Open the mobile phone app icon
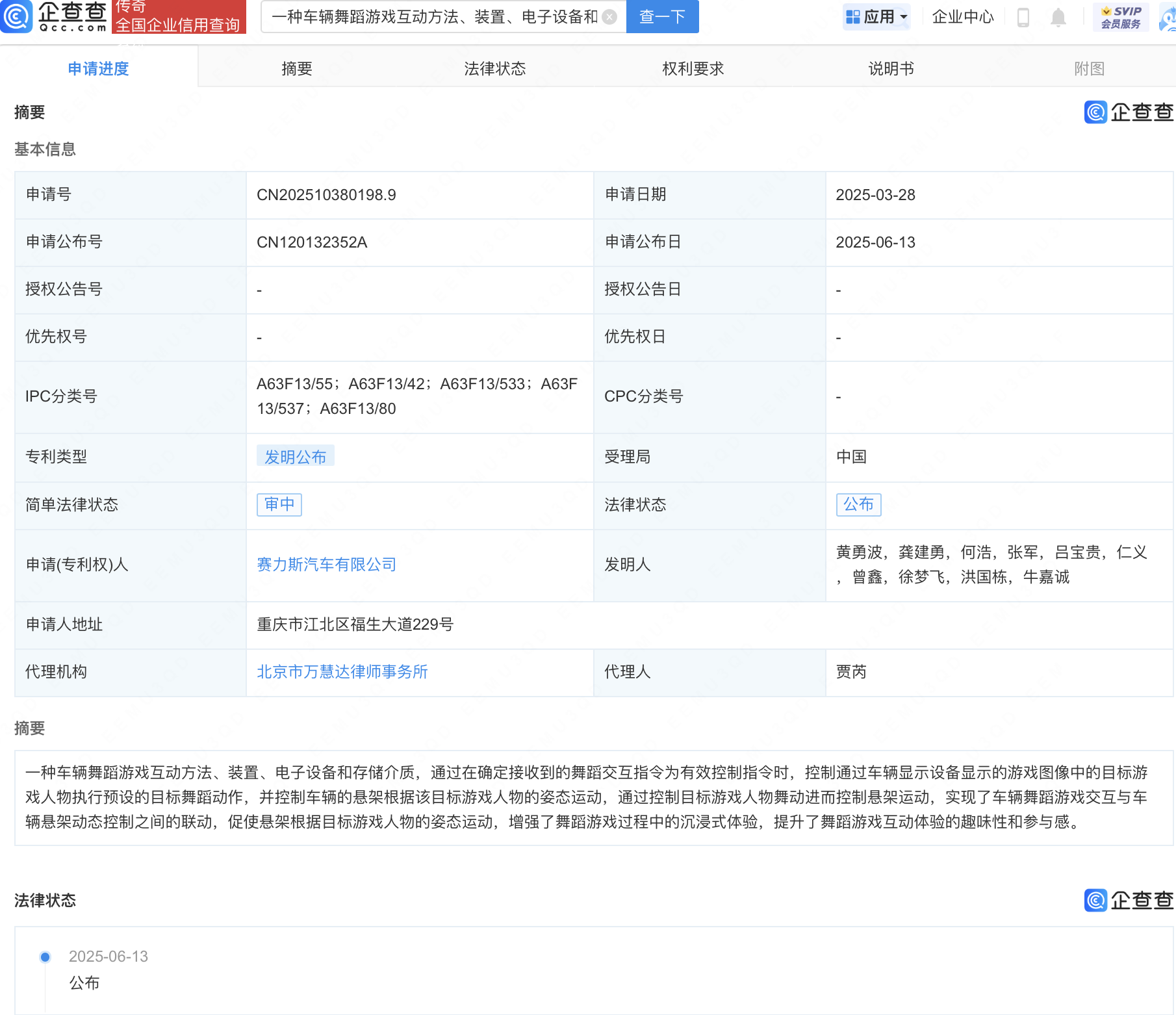 click(1023, 17)
